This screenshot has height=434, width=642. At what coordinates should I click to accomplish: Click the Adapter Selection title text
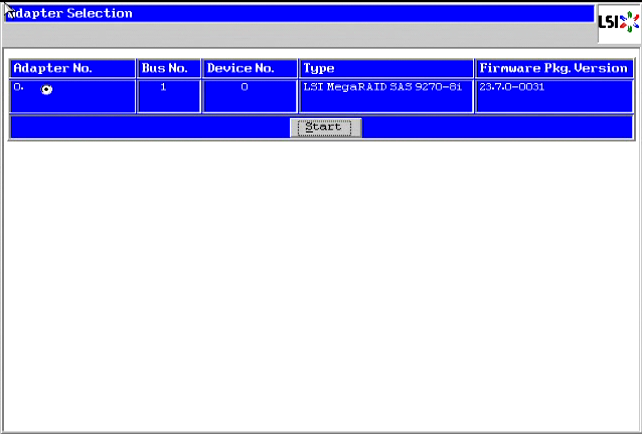(x=70, y=14)
